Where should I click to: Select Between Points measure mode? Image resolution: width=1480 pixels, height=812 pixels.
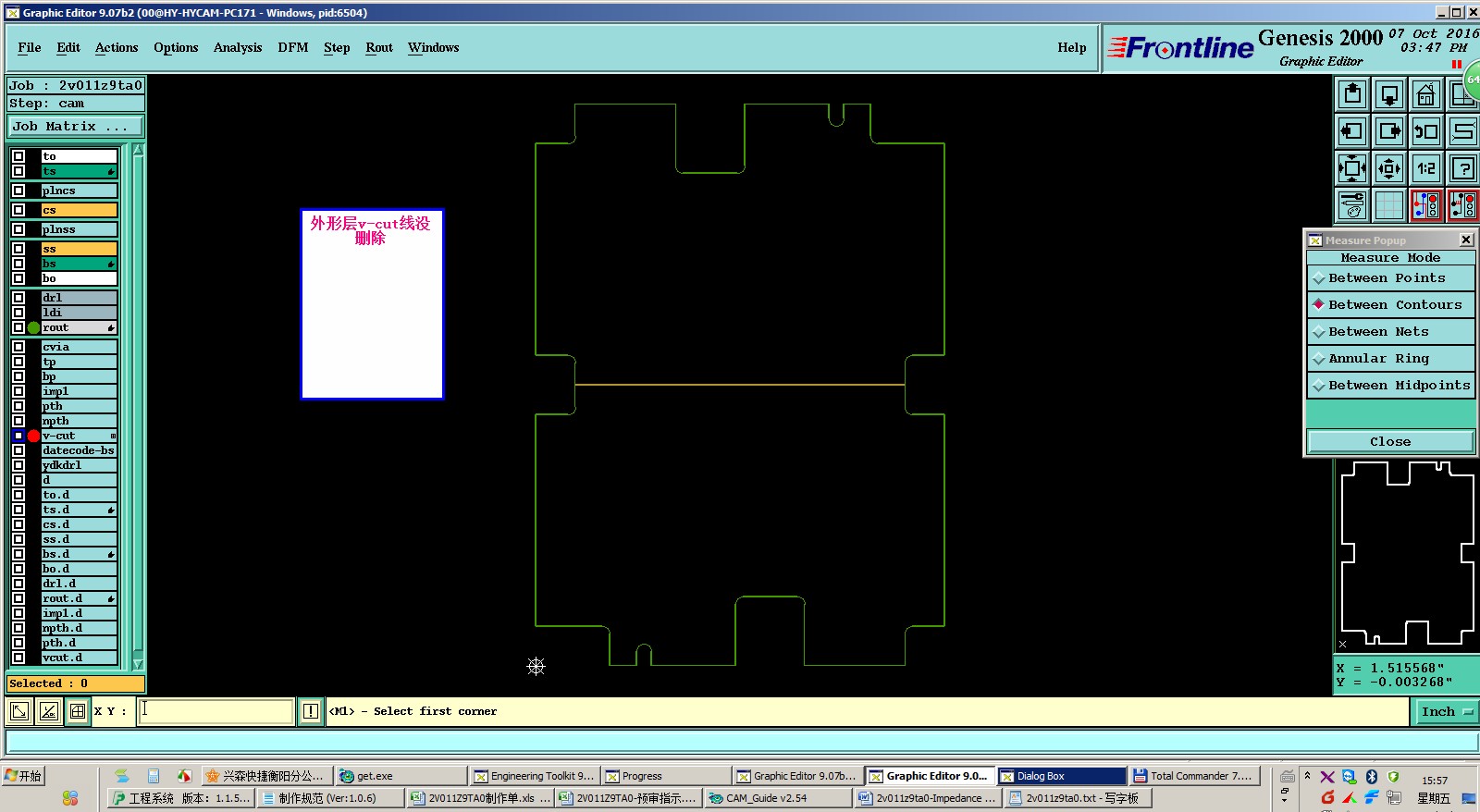1390,278
